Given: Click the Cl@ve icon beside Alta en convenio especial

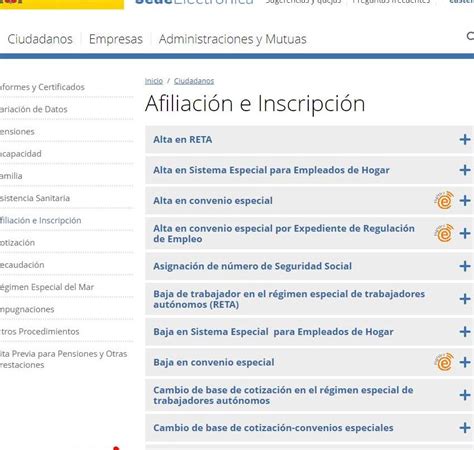Looking at the screenshot, I should pos(444,200).
